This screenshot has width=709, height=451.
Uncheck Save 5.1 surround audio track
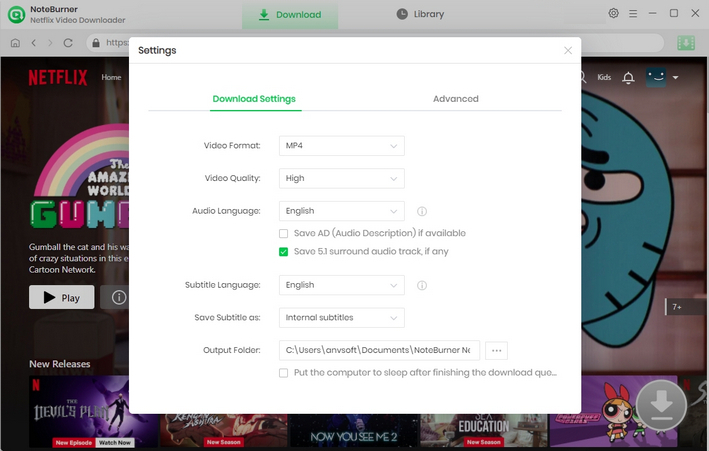pos(284,252)
